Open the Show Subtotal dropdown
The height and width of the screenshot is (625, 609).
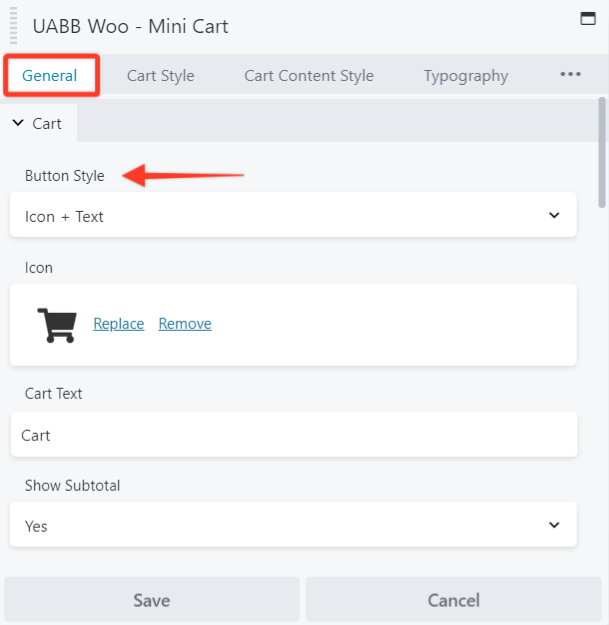(293, 526)
